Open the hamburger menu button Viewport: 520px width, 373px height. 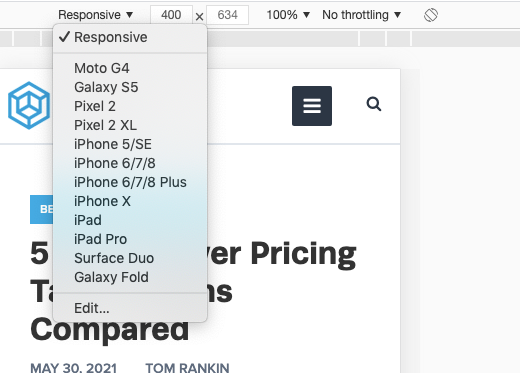(312, 106)
